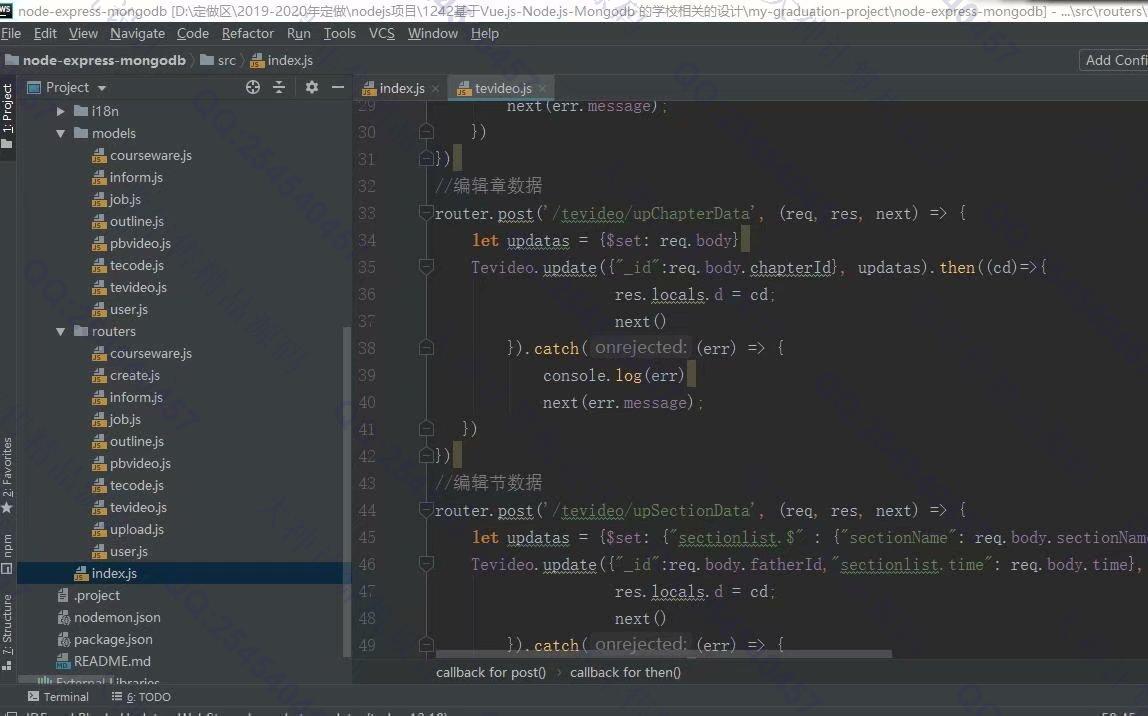Click the Project panel vertical scrollbar

click(x=346, y=491)
